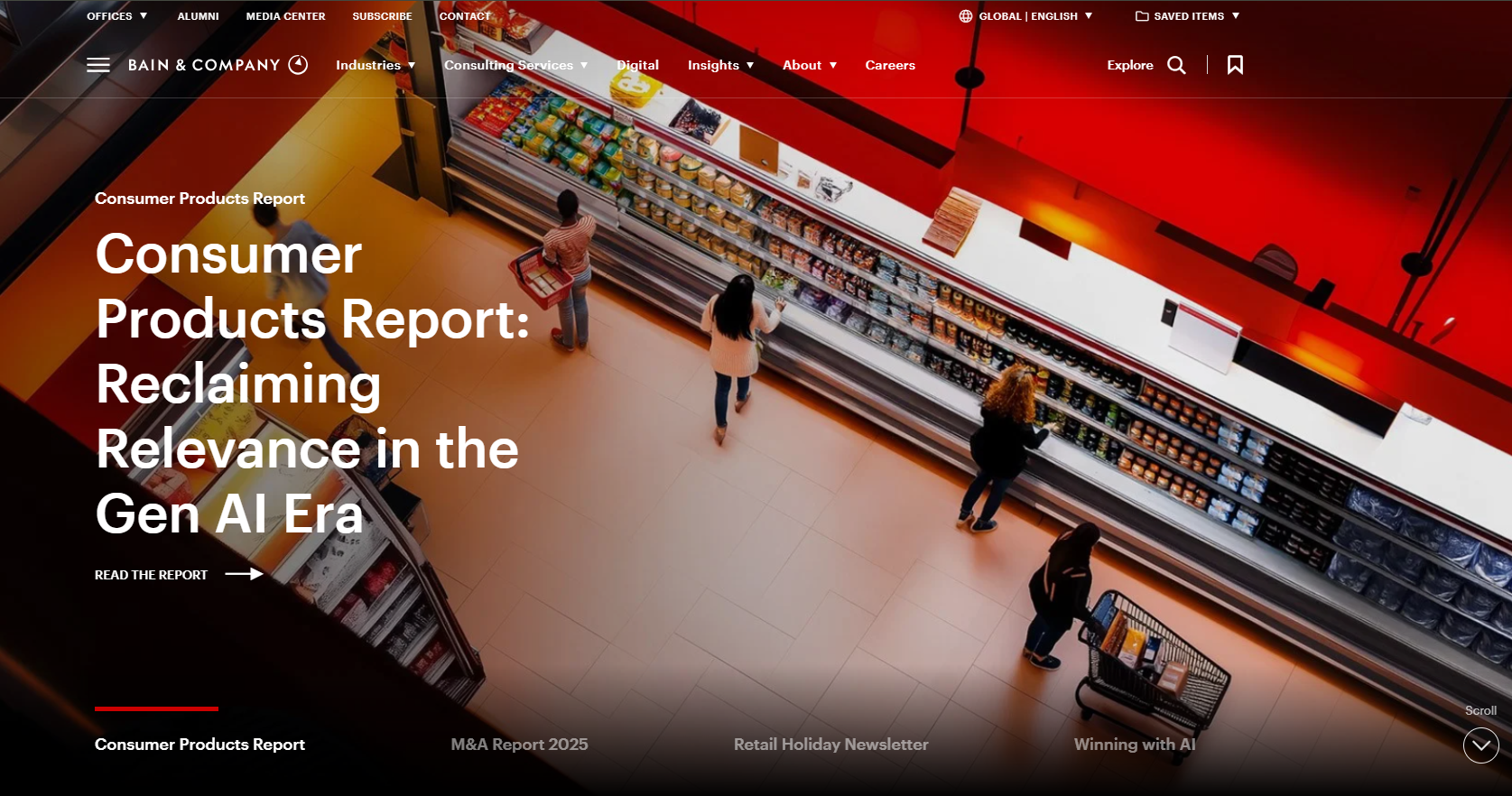
Task: Expand the Insights menu
Action: click(720, 65)
